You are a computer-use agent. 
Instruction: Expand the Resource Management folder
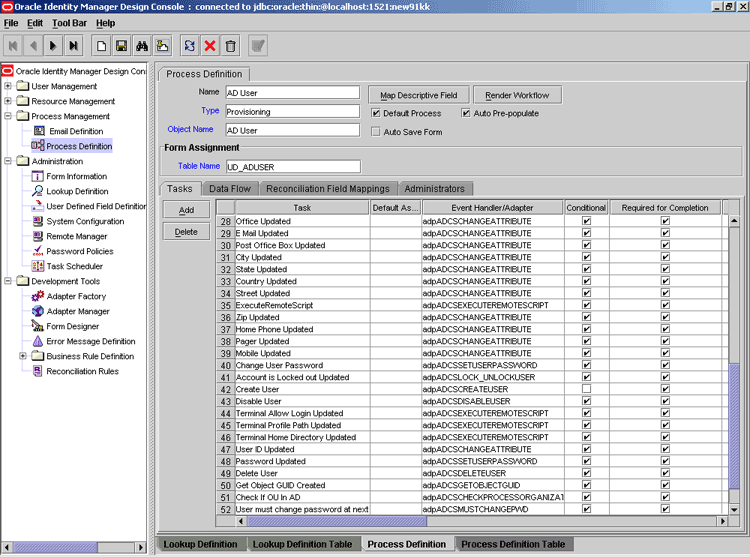pyautogui.click(x=8, y=101)
